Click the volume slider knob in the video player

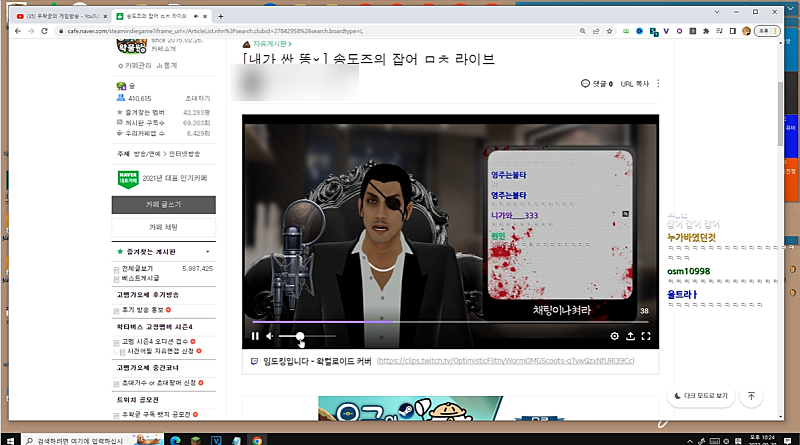coord(300,336)
